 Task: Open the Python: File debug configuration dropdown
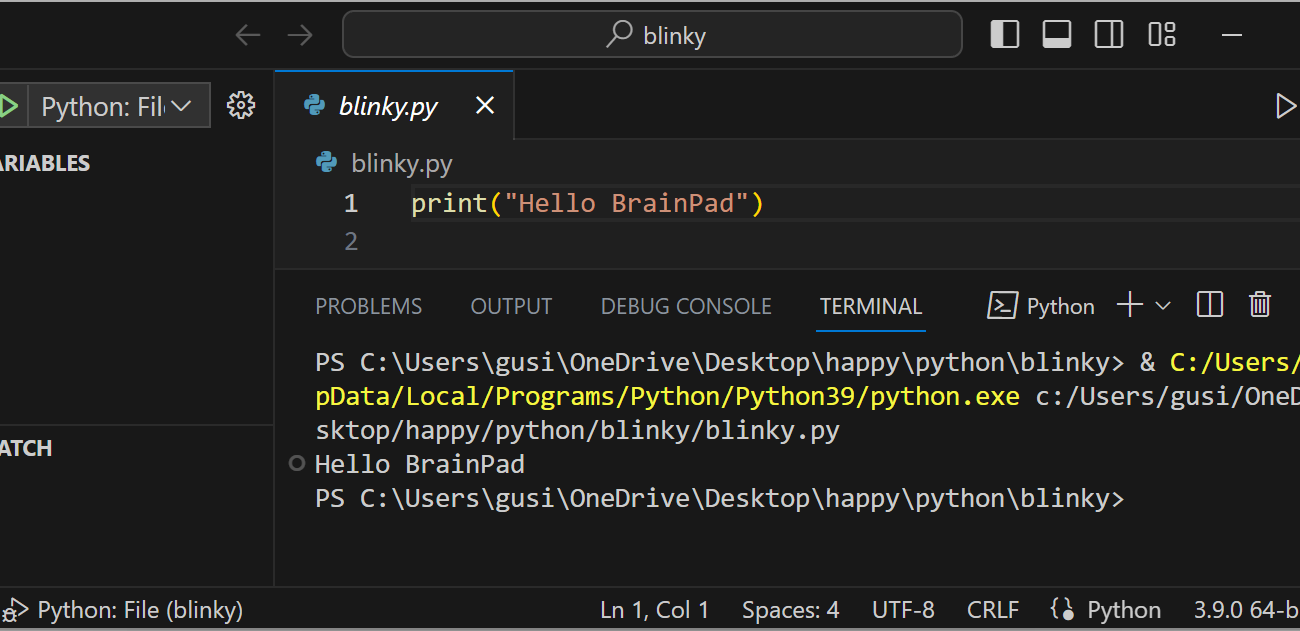click(x=118, y=106)
